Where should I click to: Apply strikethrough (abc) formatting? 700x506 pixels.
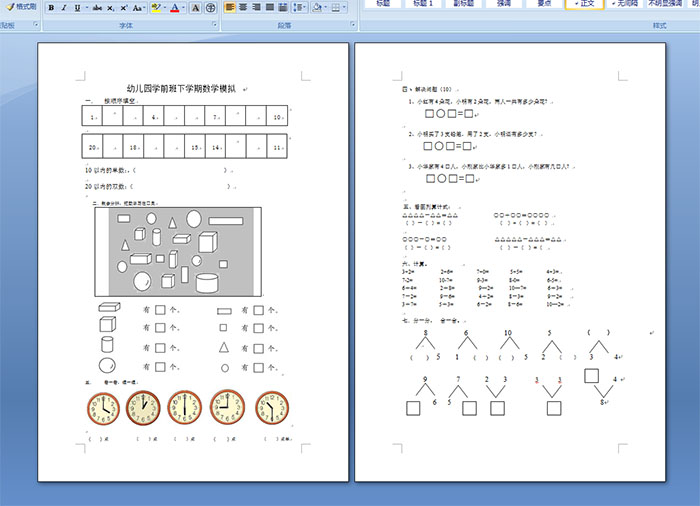97,8
